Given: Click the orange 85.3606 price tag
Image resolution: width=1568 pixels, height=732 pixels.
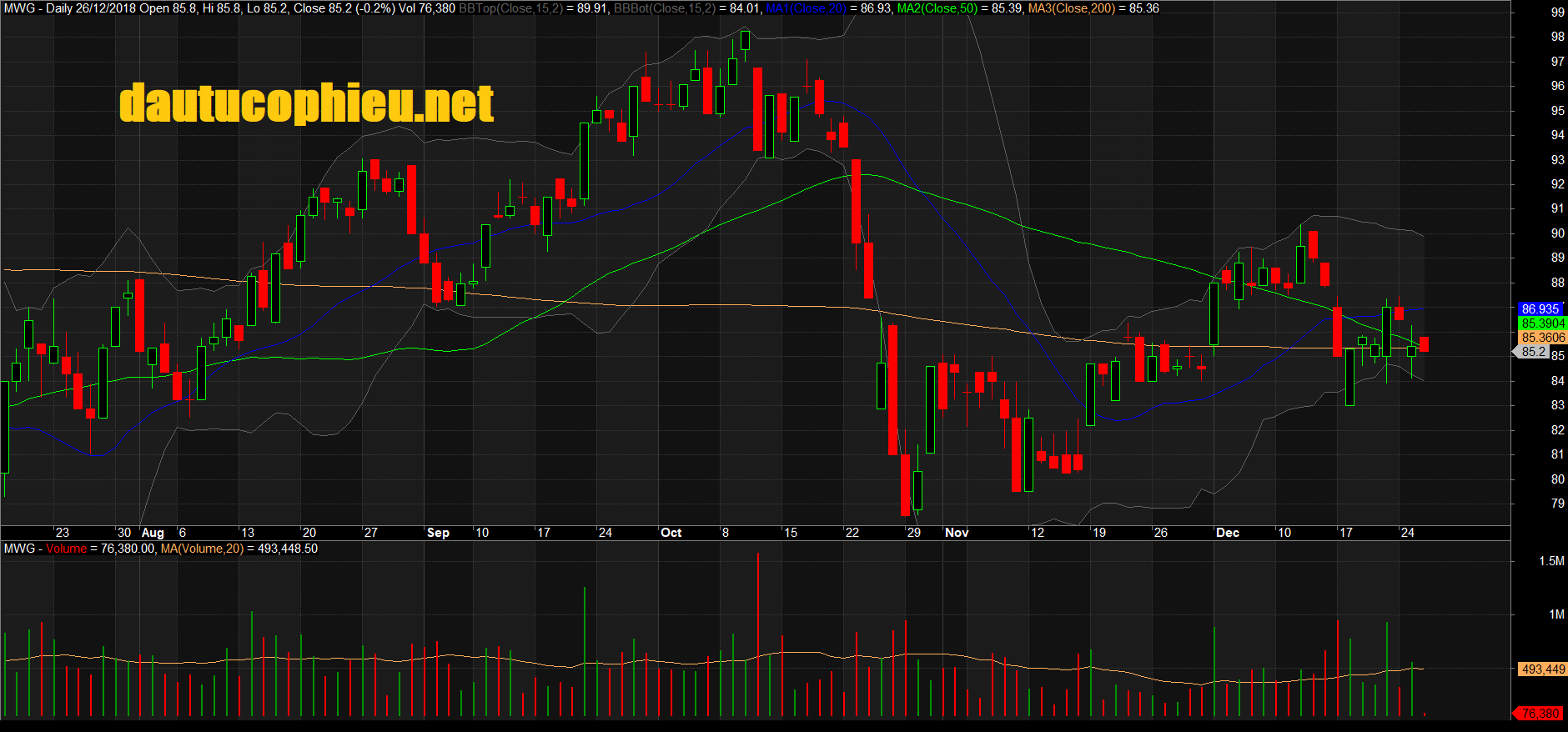Looking at the screenshot, I should click(x=1542, y=338).
